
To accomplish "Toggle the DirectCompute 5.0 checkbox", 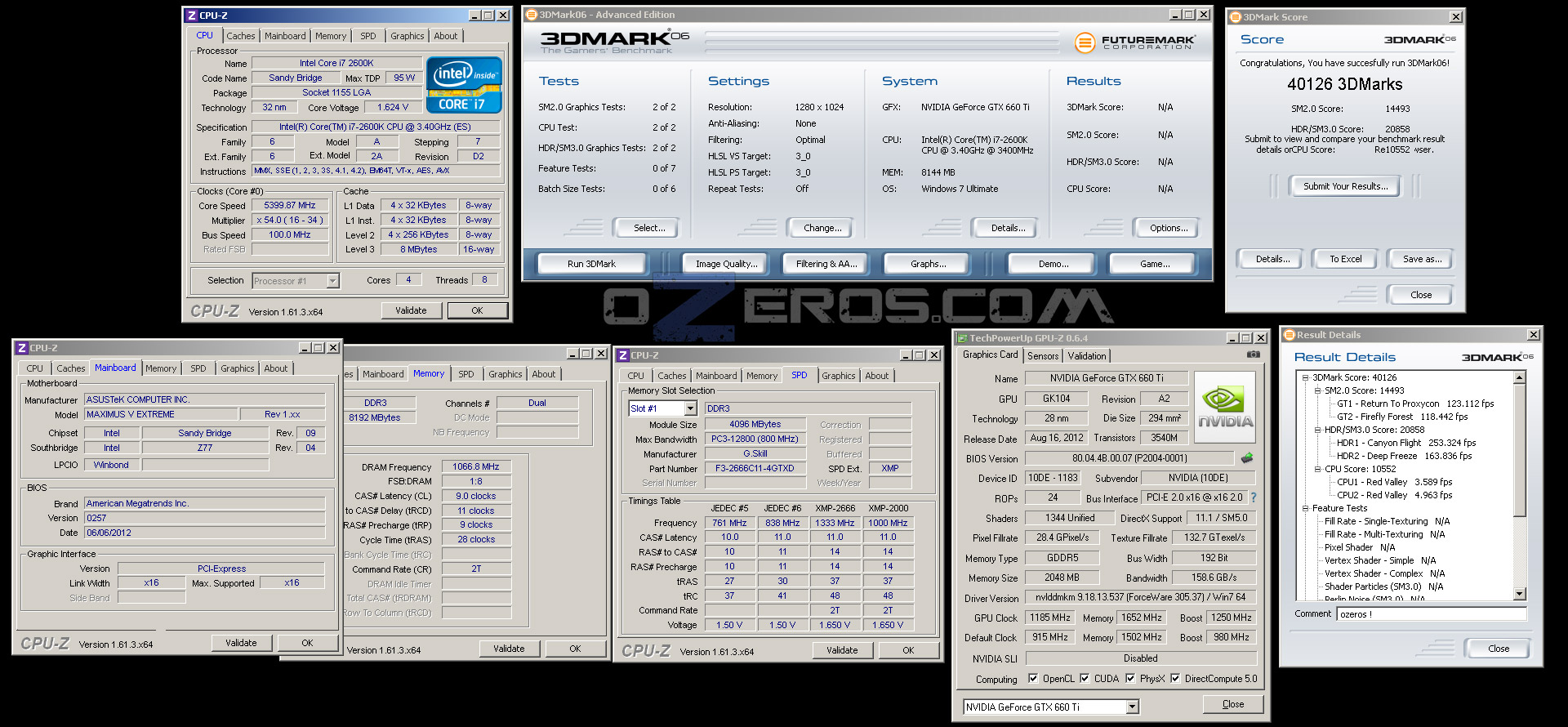I will coord(1175,678).
